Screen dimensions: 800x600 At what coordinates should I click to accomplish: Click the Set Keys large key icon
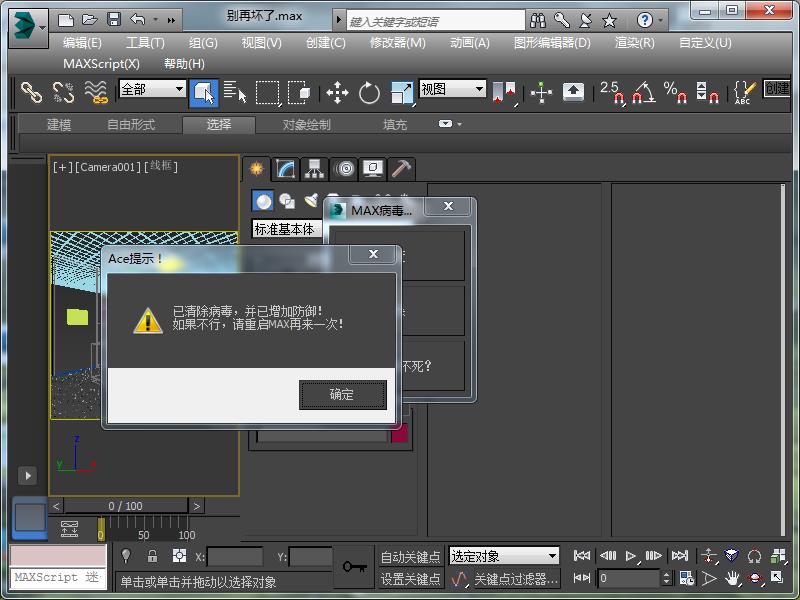[x=354, y=567]
